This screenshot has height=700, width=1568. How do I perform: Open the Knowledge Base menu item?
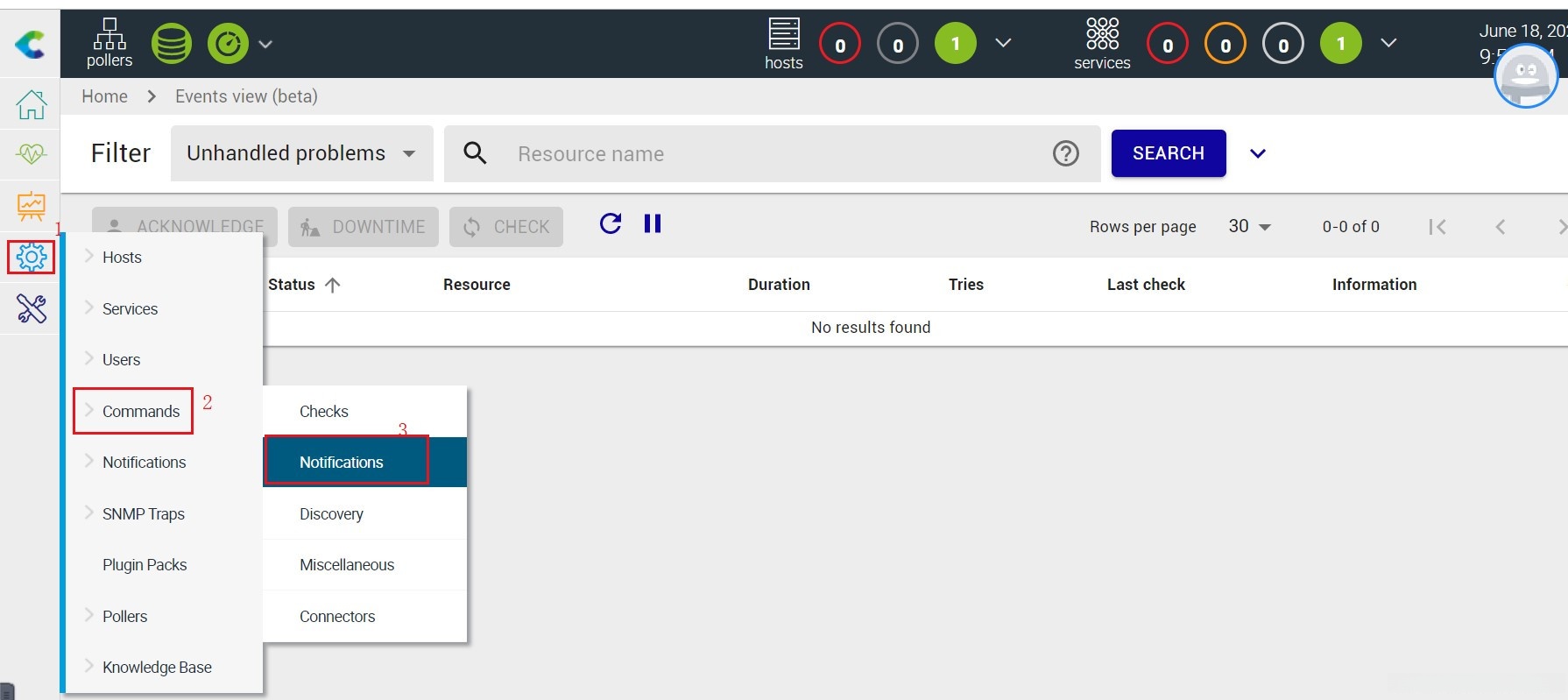(x=165, y=668)
